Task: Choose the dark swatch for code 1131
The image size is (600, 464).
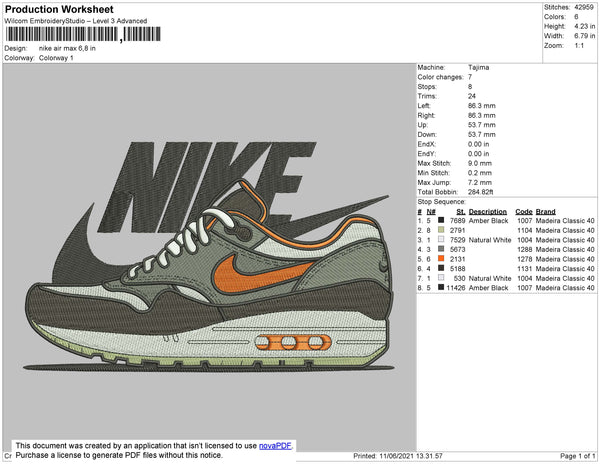Action: pyautogui.click(x=441, y=268)
